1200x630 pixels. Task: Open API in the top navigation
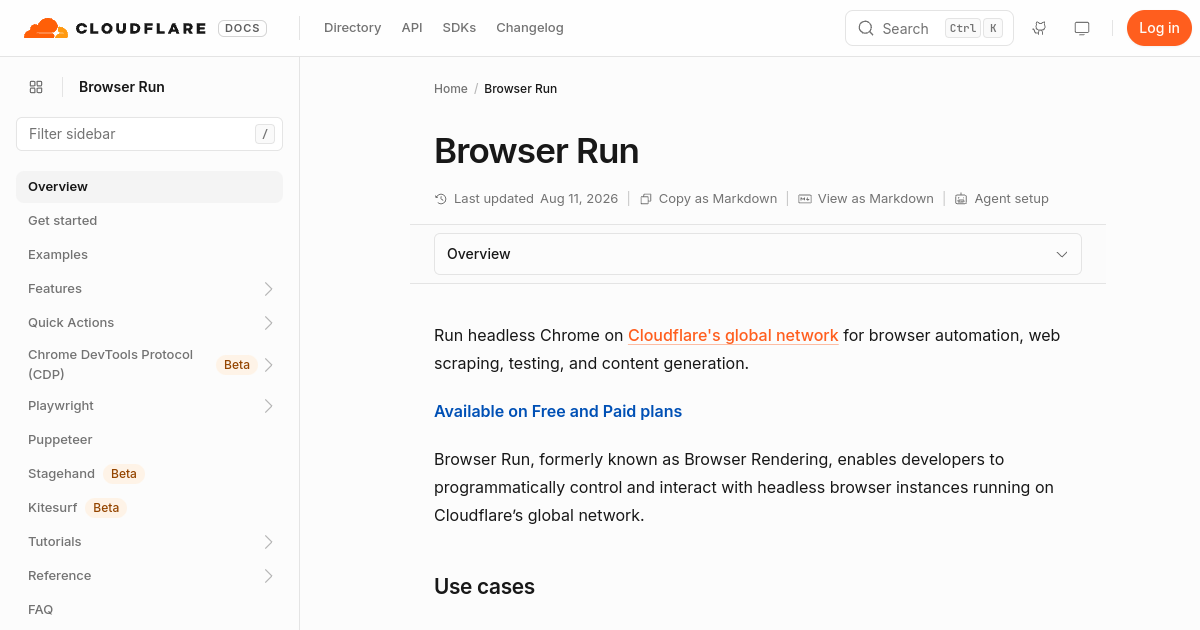coord(412,28)
